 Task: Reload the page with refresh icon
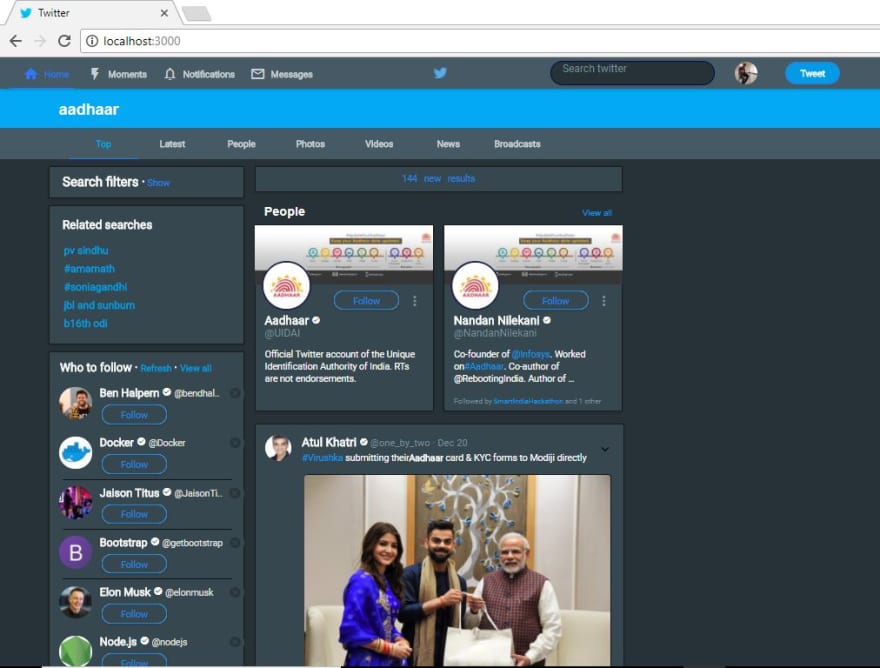[x=65, y=41]
